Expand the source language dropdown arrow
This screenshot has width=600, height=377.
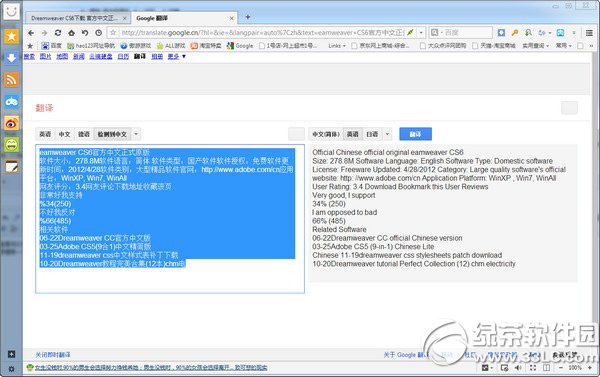click(136, 134)
